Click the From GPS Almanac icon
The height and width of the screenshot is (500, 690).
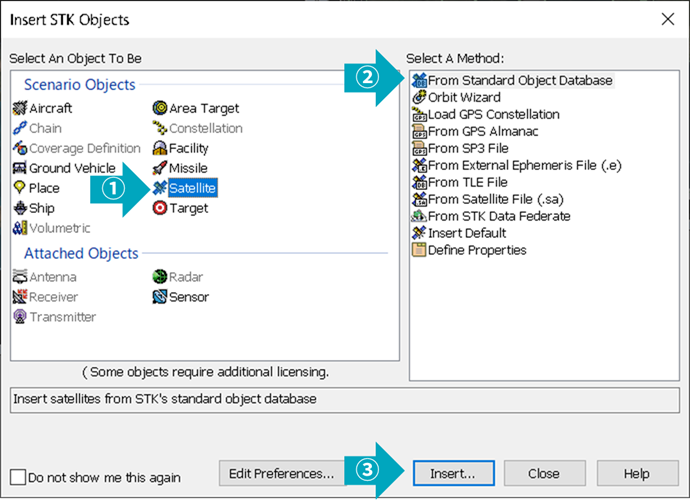(x=419, y=132)
